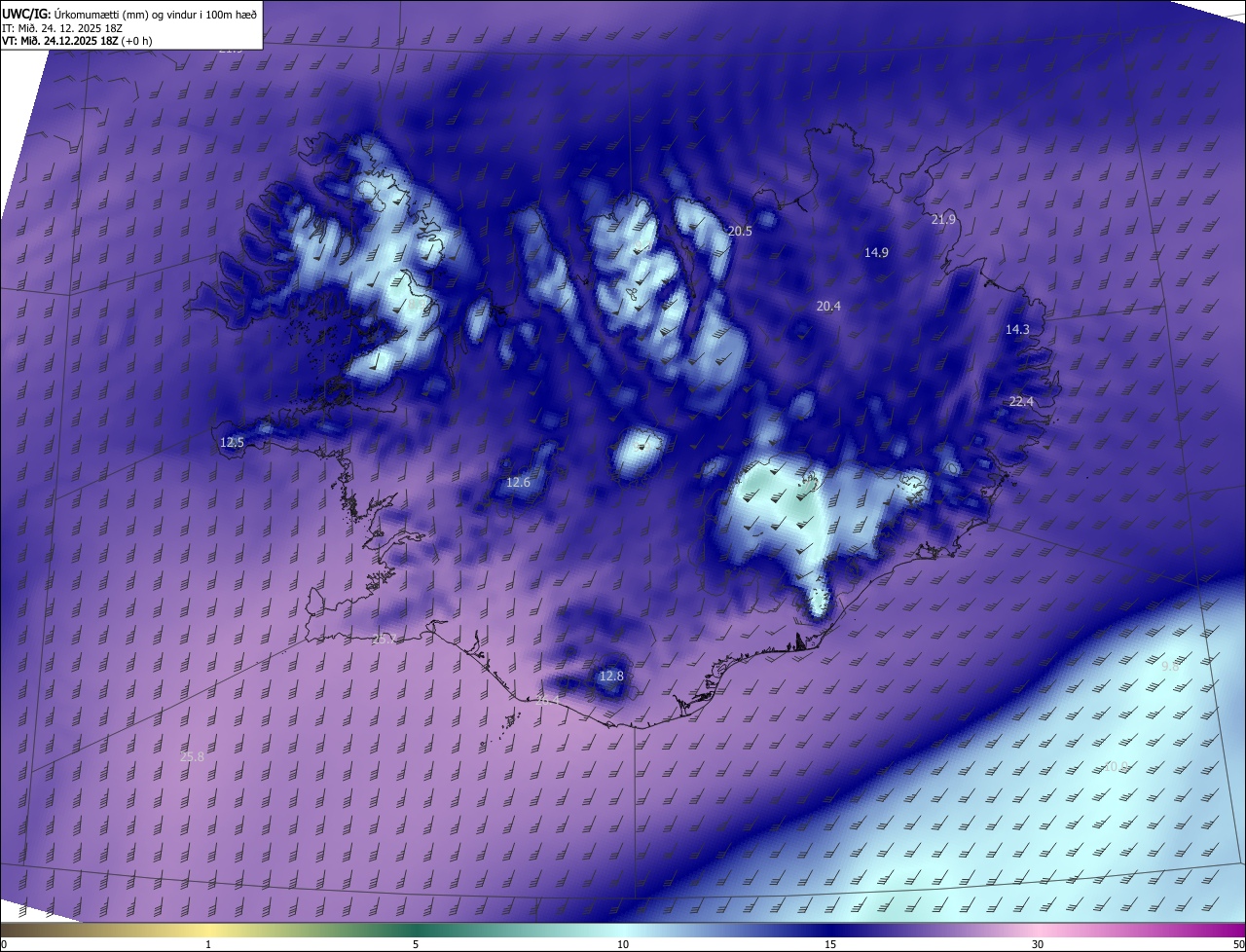Click the 26.4 value label
Image resolution: width=1246 pixels, height=952 pixels.
548,700
